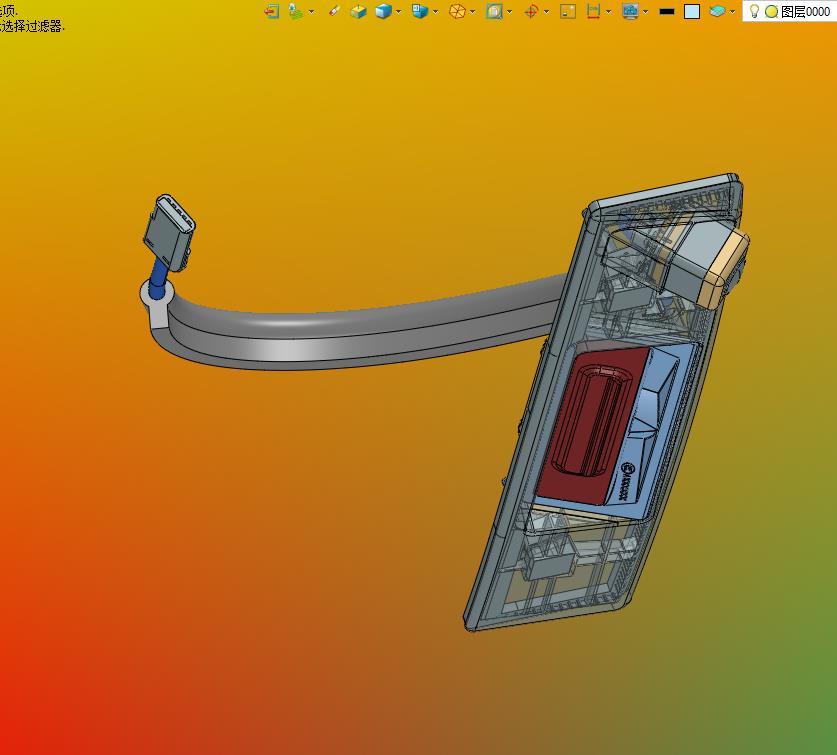
Task: Click the red crosshair target icon
Action: point(531,11)
